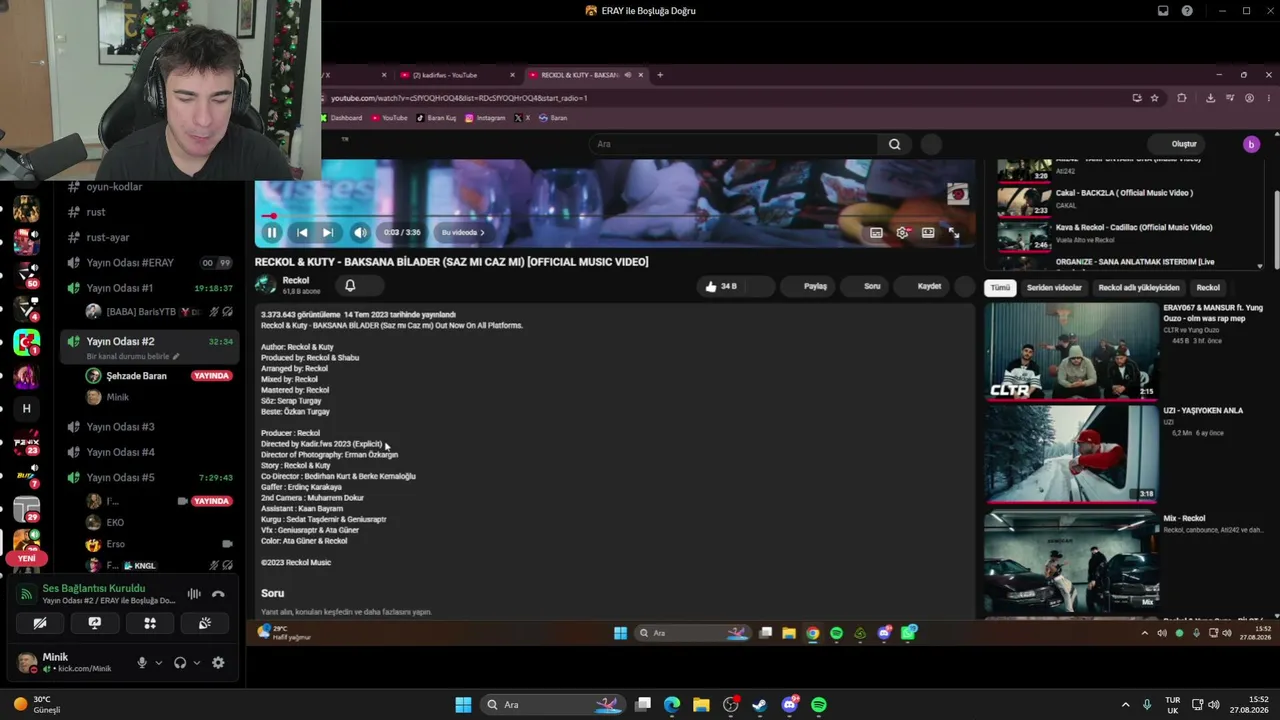Viewport: 1280px width, 720px height.
Task: Pause the YouTube video
Action: click(271, 232)
